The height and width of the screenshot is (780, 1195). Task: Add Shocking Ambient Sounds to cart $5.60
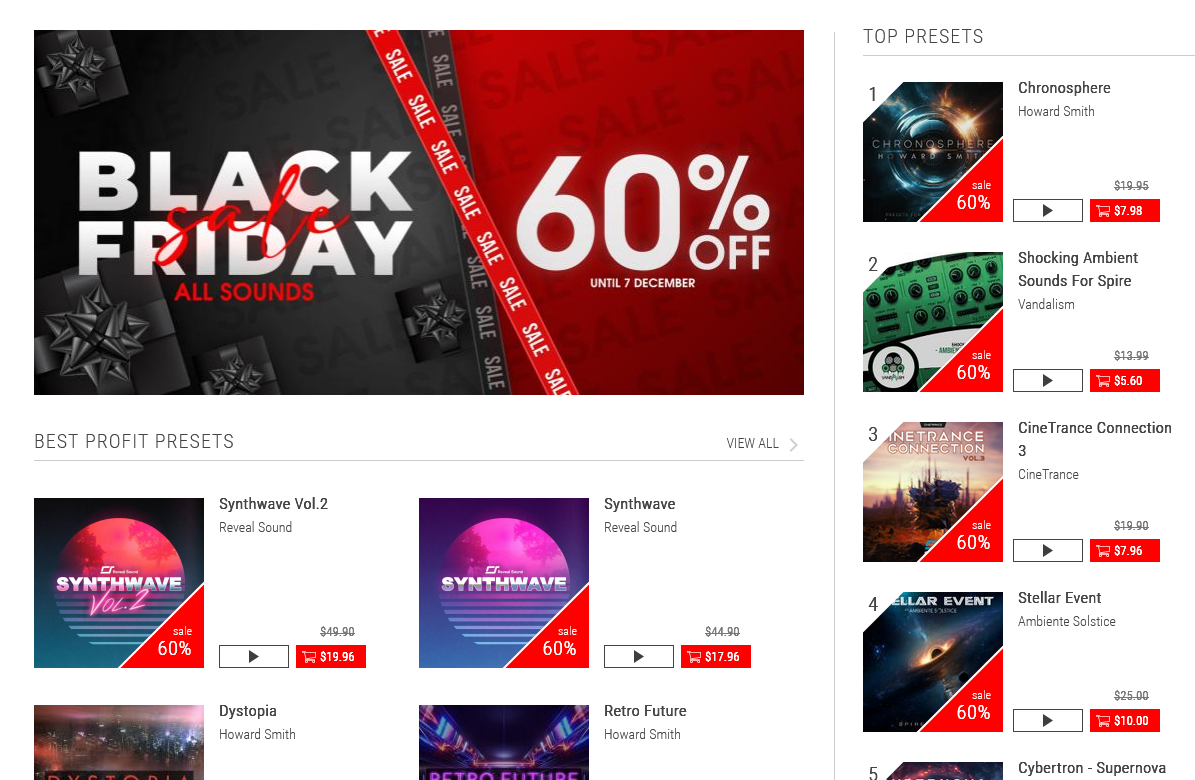tap(1125, 380)
